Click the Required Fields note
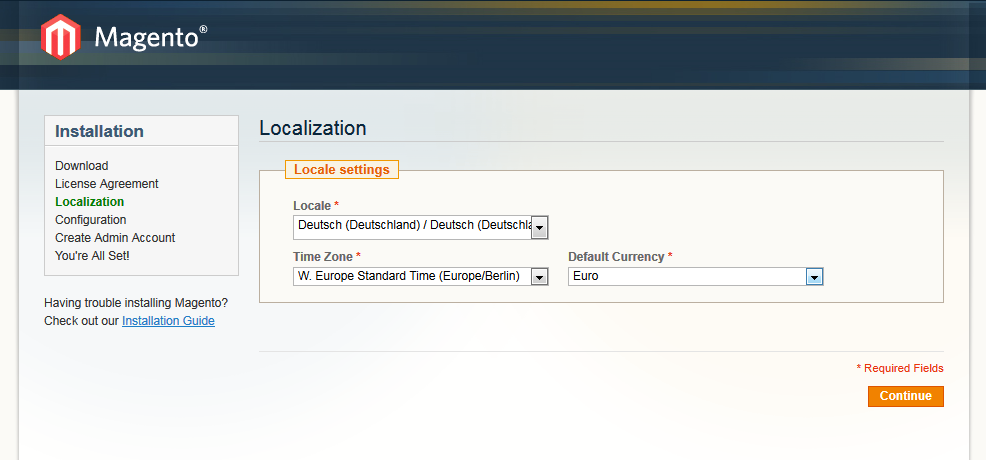986x460 pixels. (900, 368)
